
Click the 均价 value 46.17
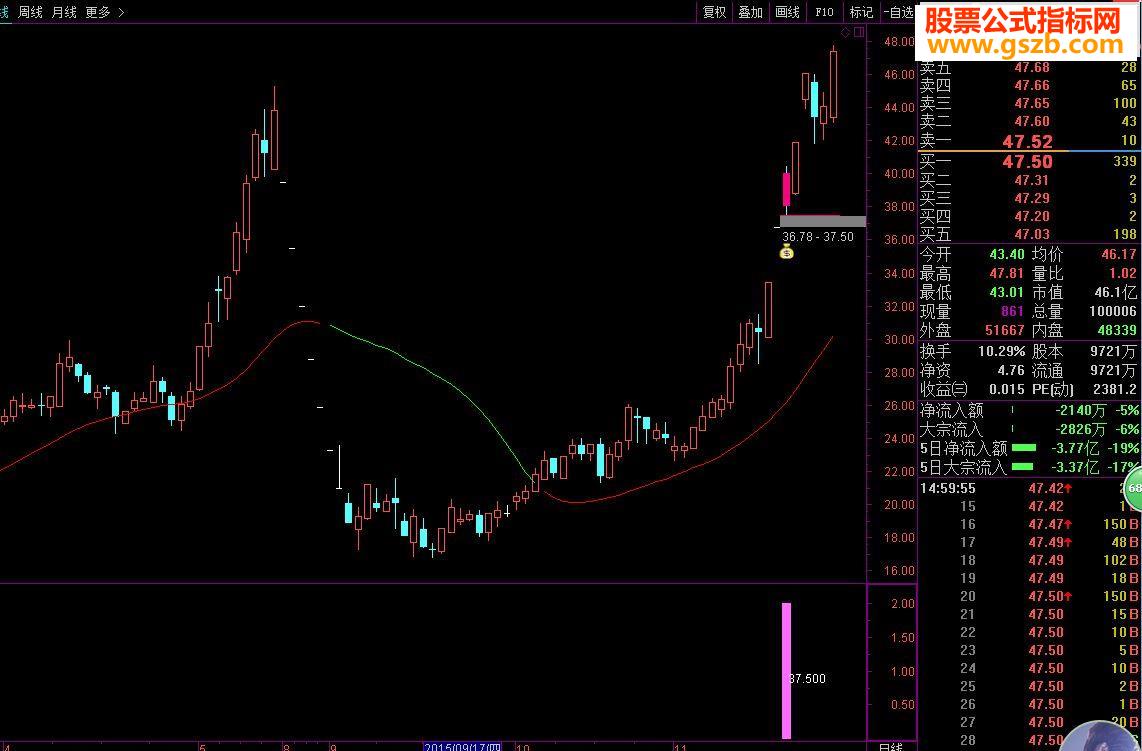1119,254
